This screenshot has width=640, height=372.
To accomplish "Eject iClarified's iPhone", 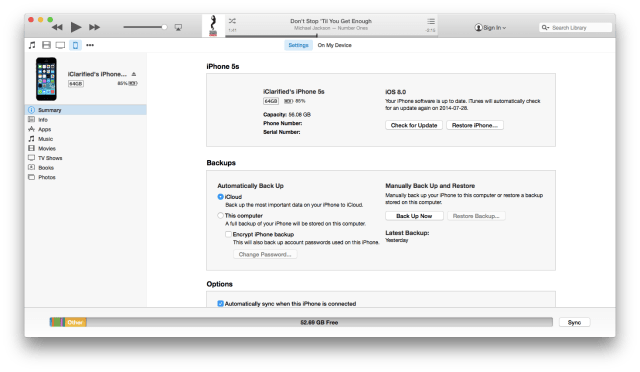I will tap(134, 74).
